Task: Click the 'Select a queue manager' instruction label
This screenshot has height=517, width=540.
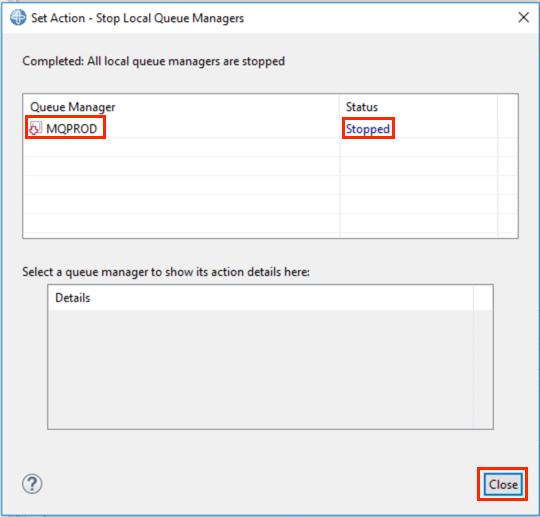Action: (x=166, y=272)
